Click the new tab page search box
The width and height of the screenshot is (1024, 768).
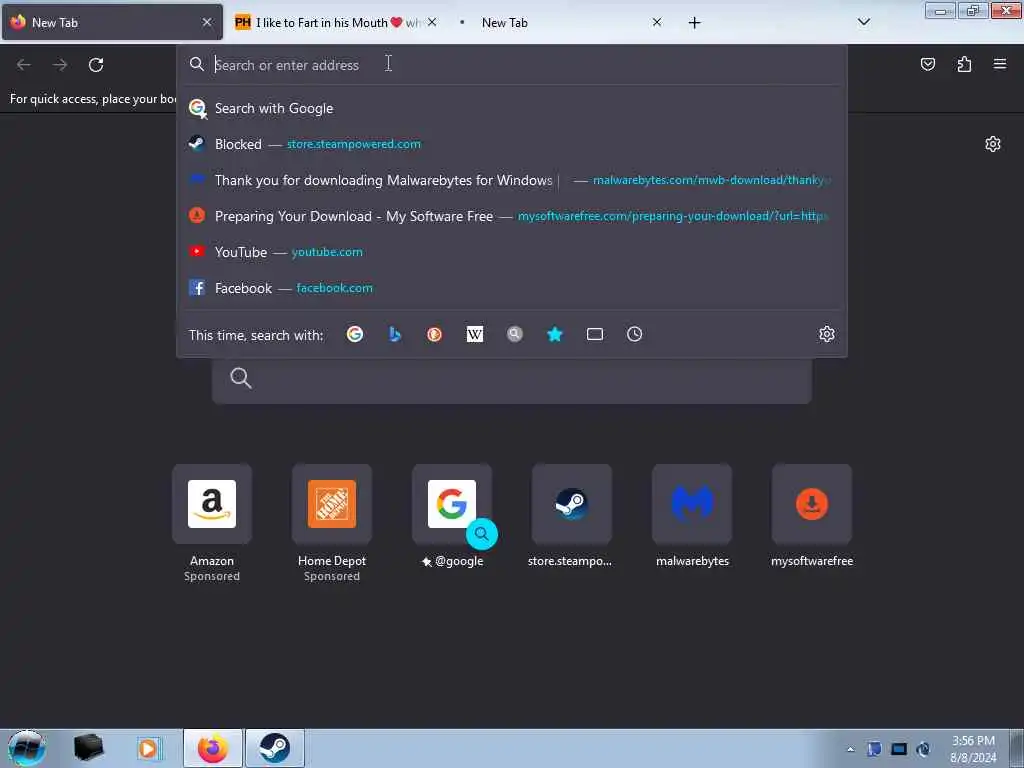(x=511, y=379)
